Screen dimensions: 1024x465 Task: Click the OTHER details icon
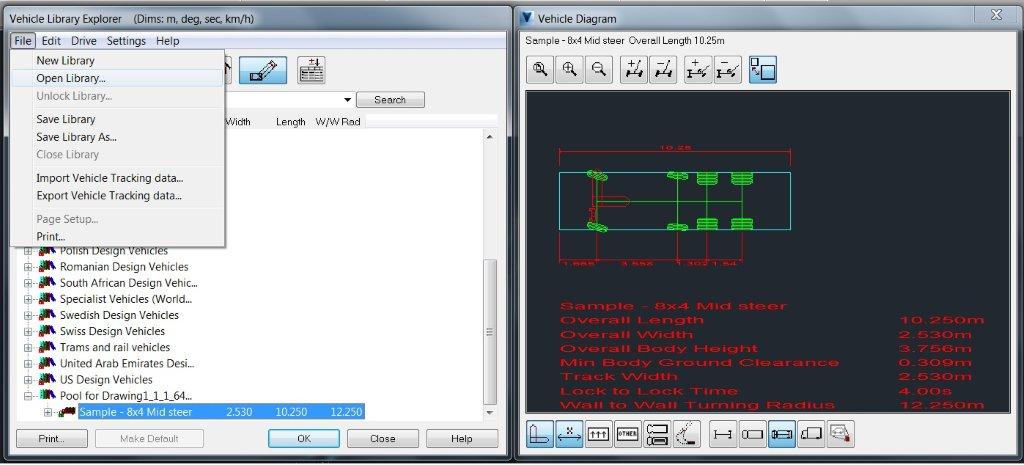click(628, 434)
